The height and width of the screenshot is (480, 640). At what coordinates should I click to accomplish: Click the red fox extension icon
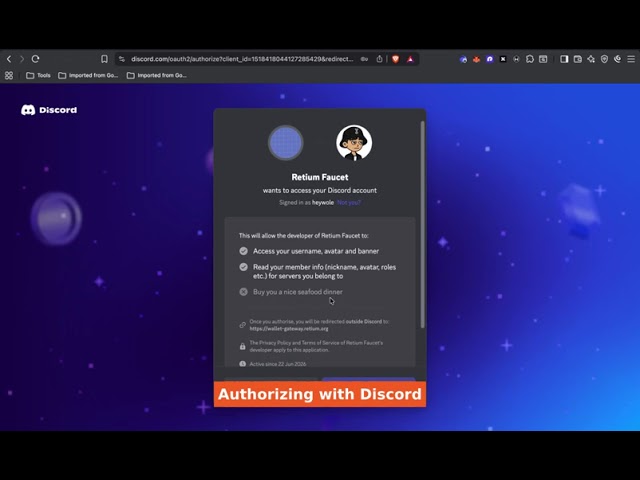tap(476, 59)
